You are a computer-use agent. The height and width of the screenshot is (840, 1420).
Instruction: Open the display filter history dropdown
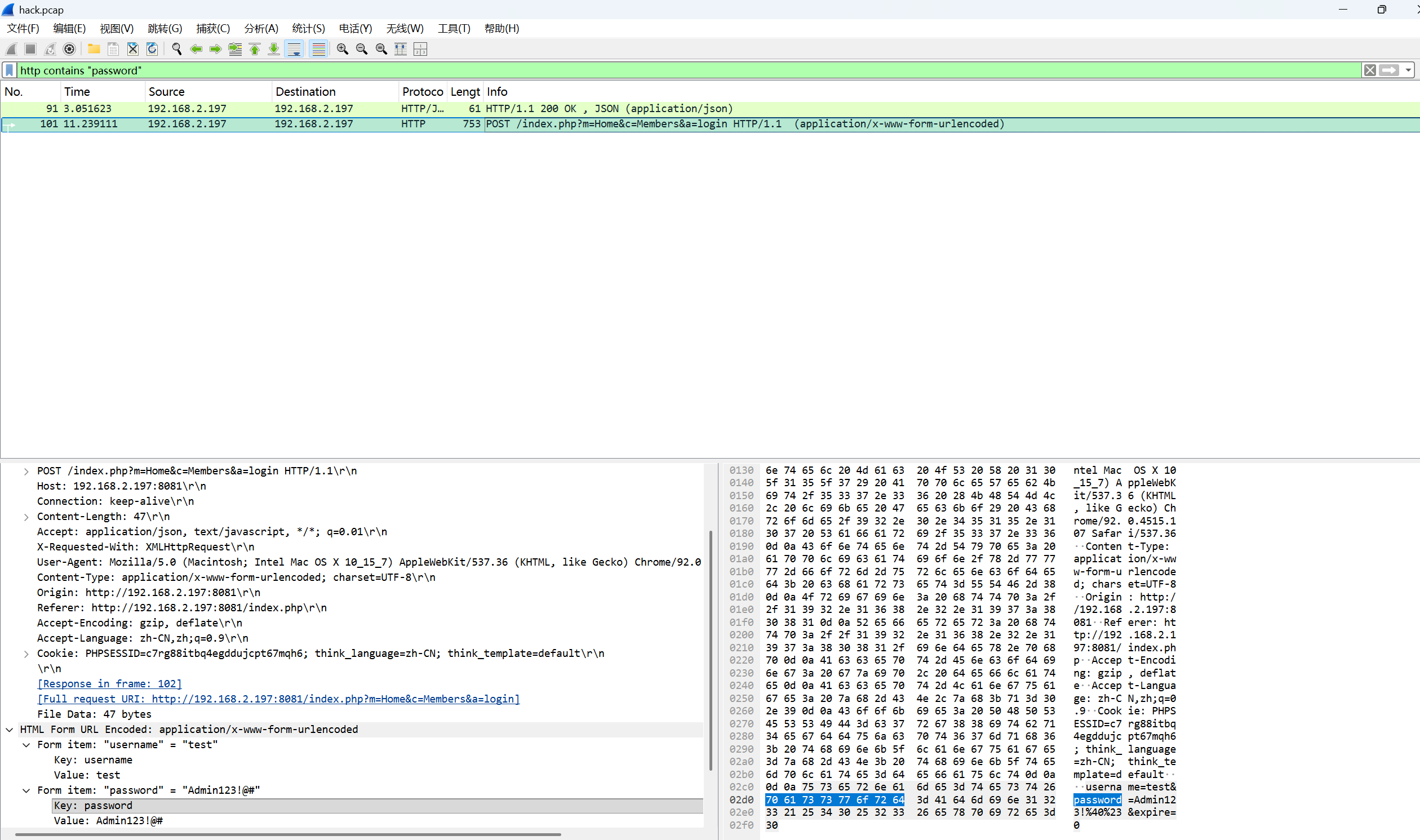pos(1408,70)
